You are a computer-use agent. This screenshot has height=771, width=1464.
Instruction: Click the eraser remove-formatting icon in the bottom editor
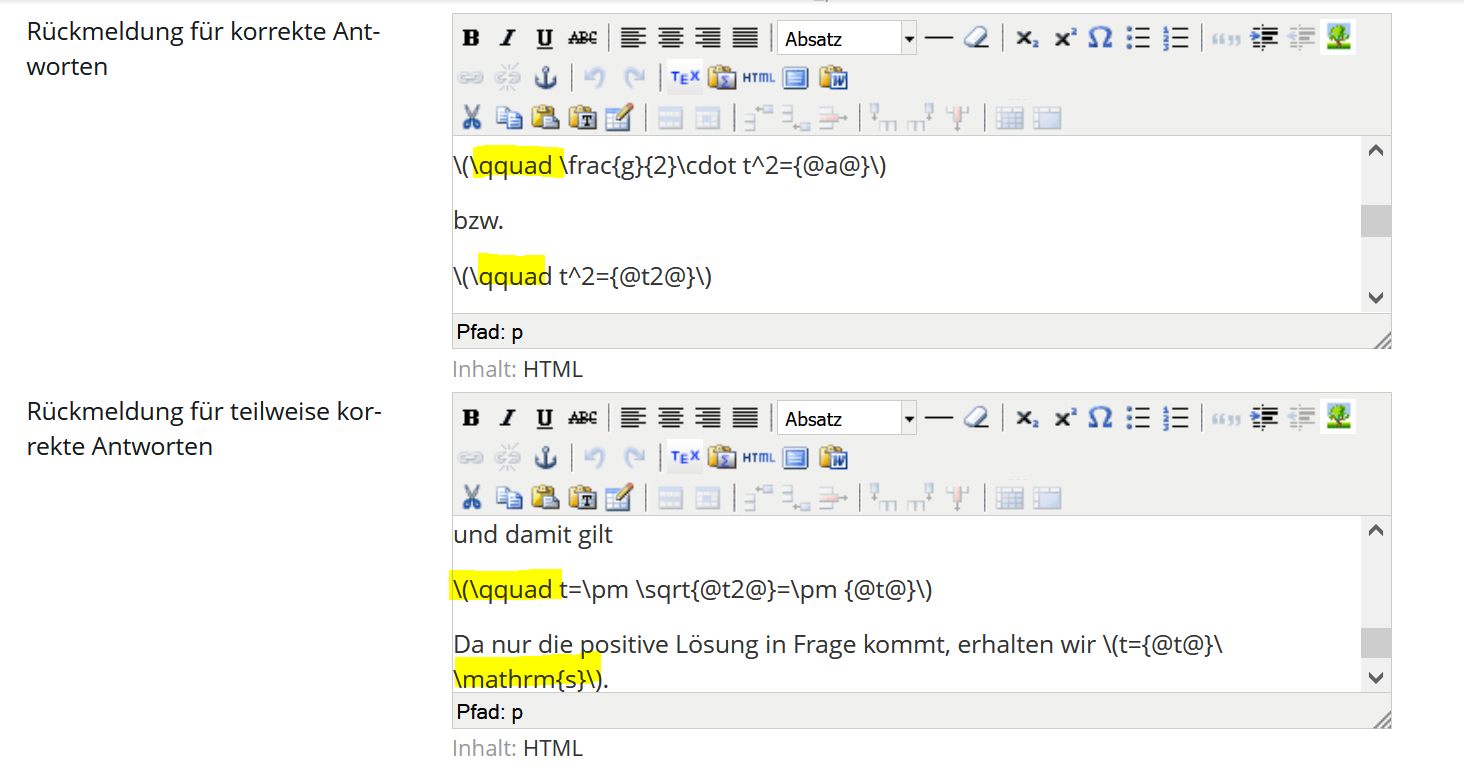[x=976, y=419]
